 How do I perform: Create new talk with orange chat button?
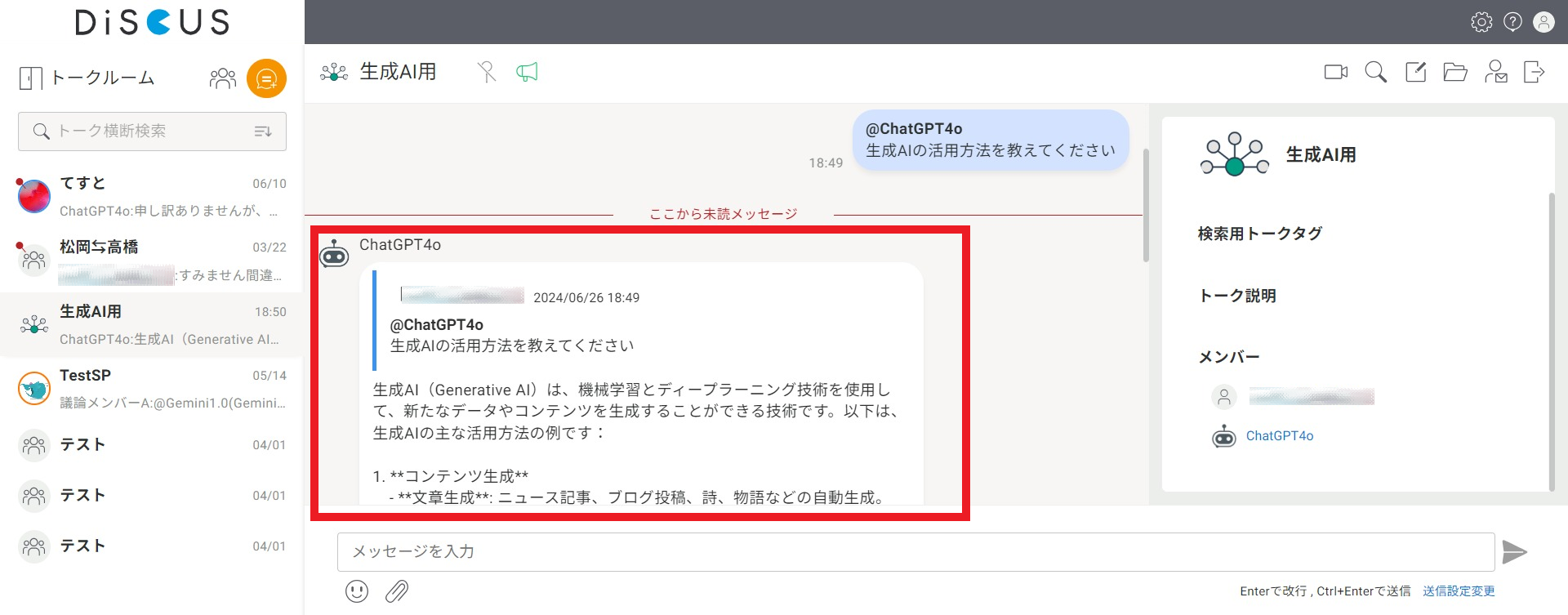point(266,78)
